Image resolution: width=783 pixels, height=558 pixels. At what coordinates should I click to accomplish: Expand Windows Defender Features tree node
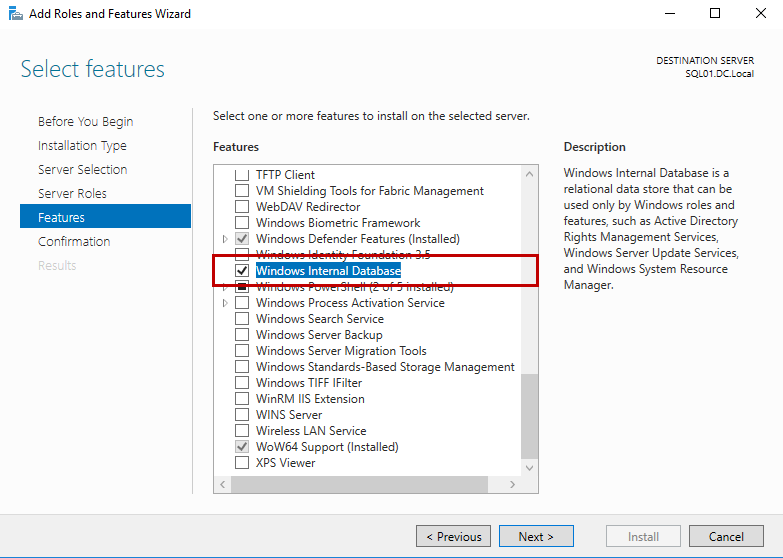click(225, 239)
